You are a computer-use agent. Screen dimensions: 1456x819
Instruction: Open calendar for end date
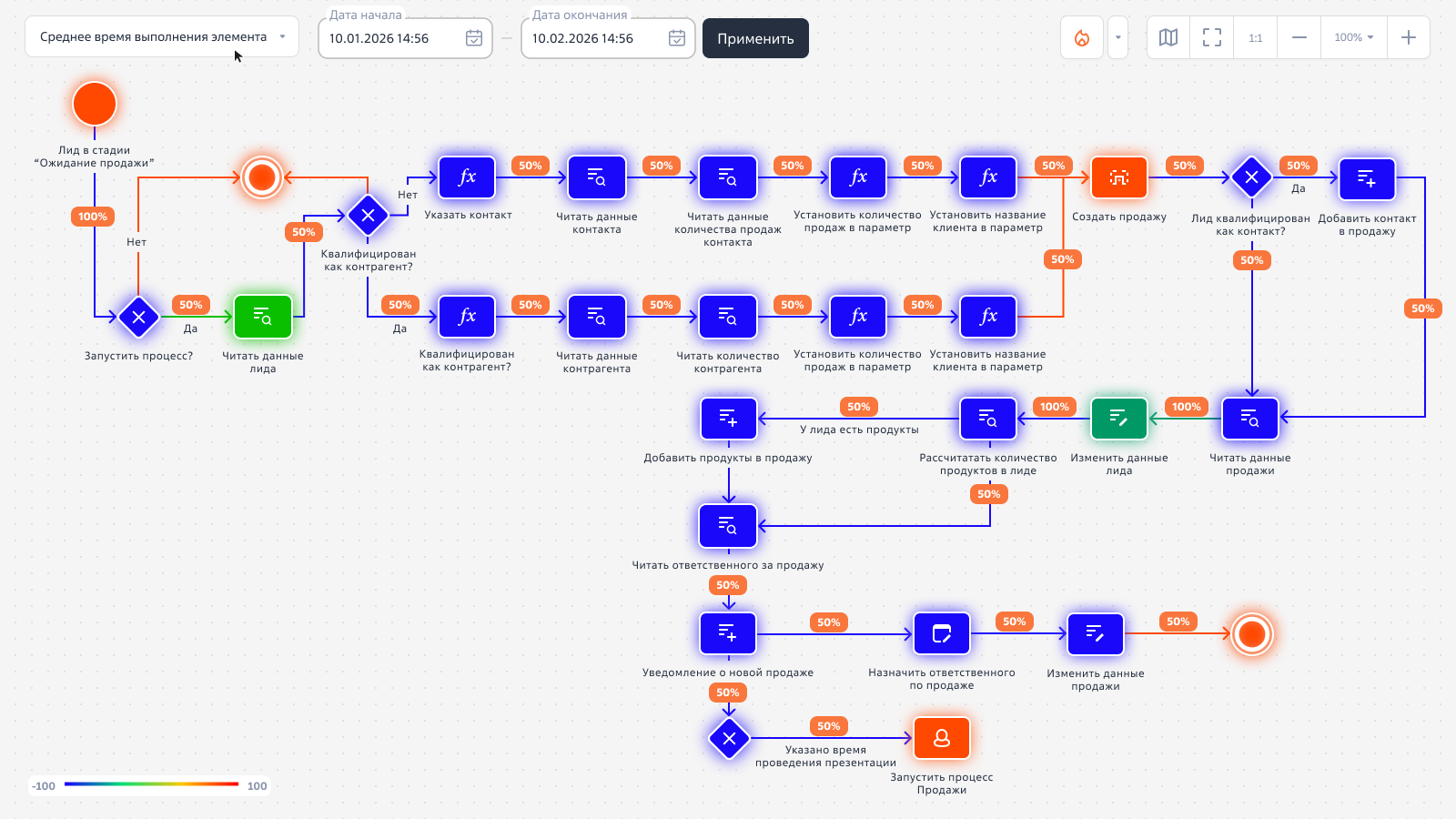tap(677, 38)
